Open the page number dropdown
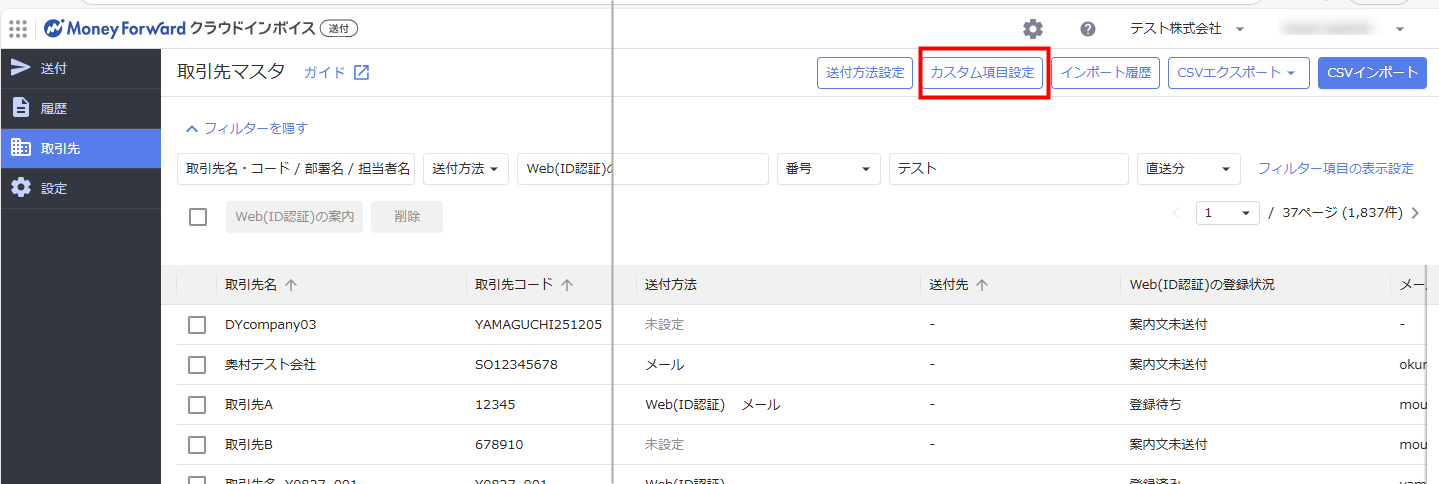Screen dimensions: 1439x484 pos(1229,213)
